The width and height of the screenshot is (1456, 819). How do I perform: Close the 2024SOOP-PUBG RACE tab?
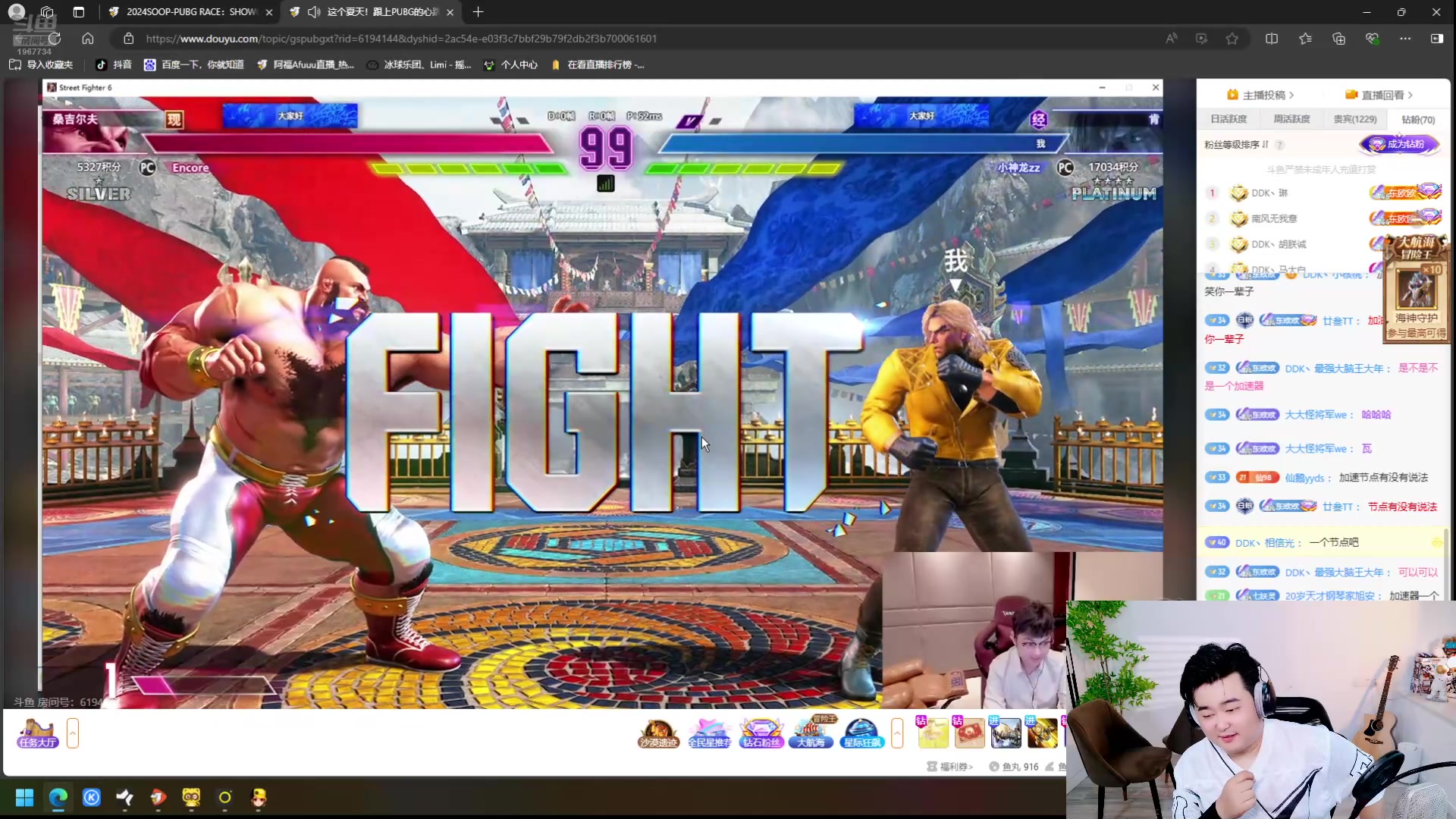[x=269, y=12]
